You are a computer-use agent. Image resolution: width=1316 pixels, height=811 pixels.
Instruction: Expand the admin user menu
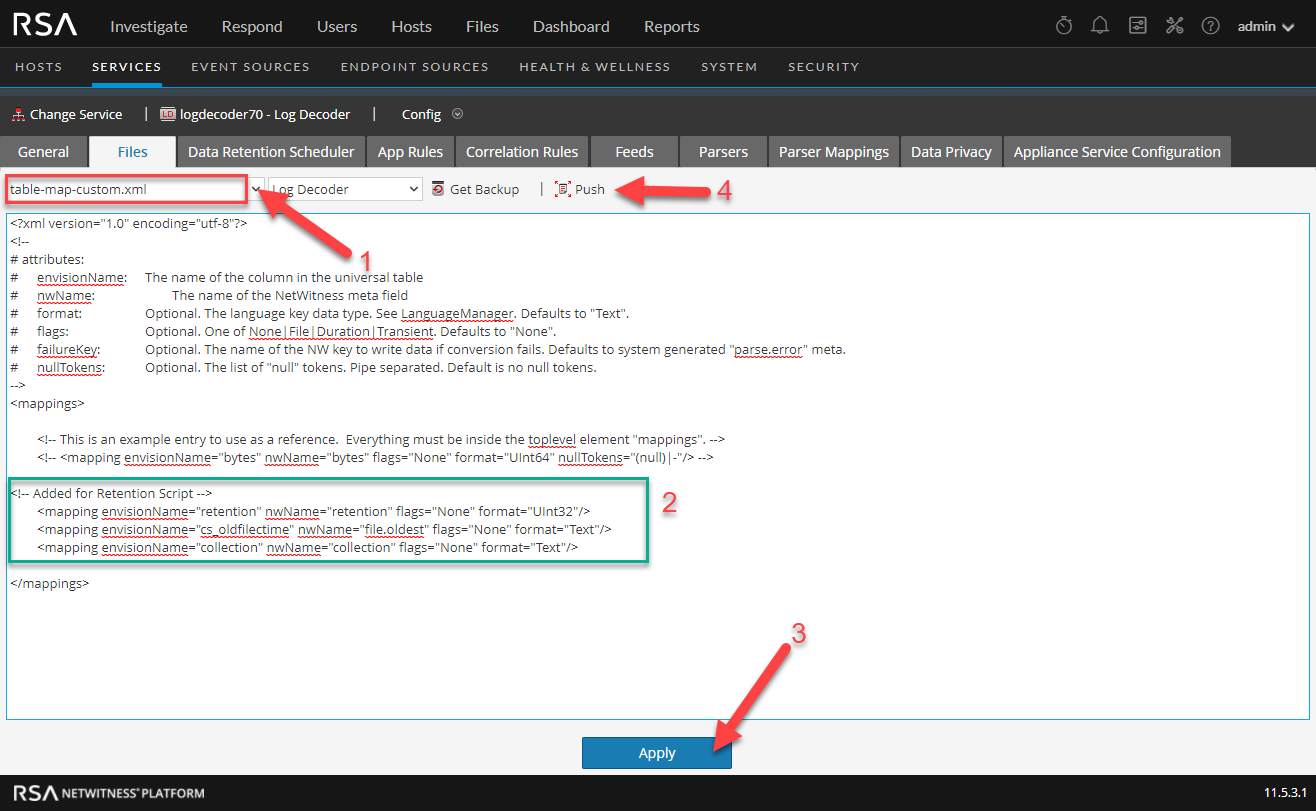1265,26
